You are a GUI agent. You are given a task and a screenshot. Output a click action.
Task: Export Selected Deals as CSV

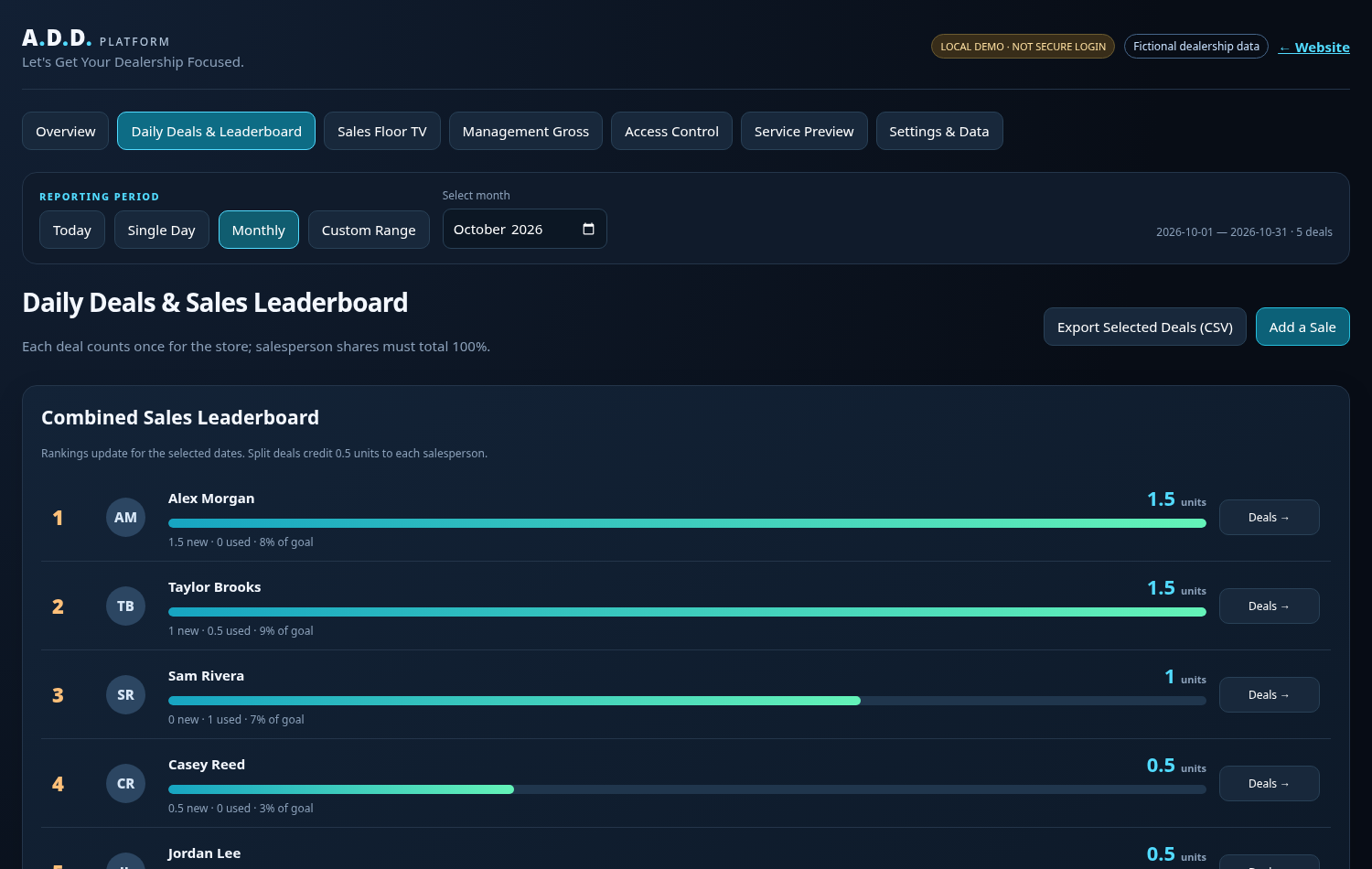point(1144,327)
